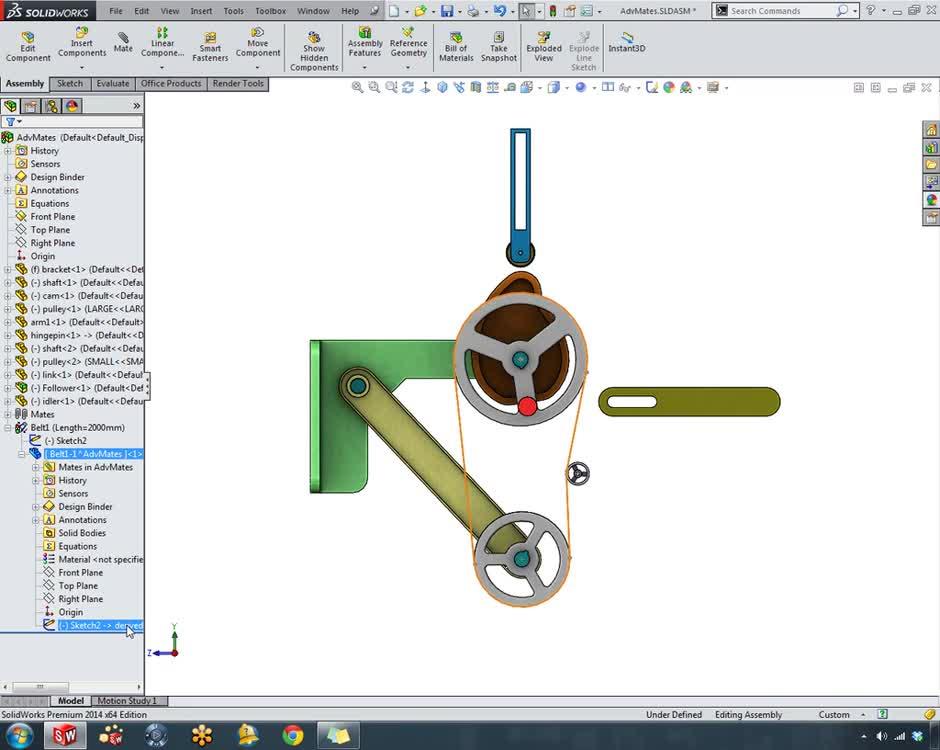Collapse the Belt1 (Length=2000mm) node
The height and width of the screenshot is (750, 940).
click(8, 427)
